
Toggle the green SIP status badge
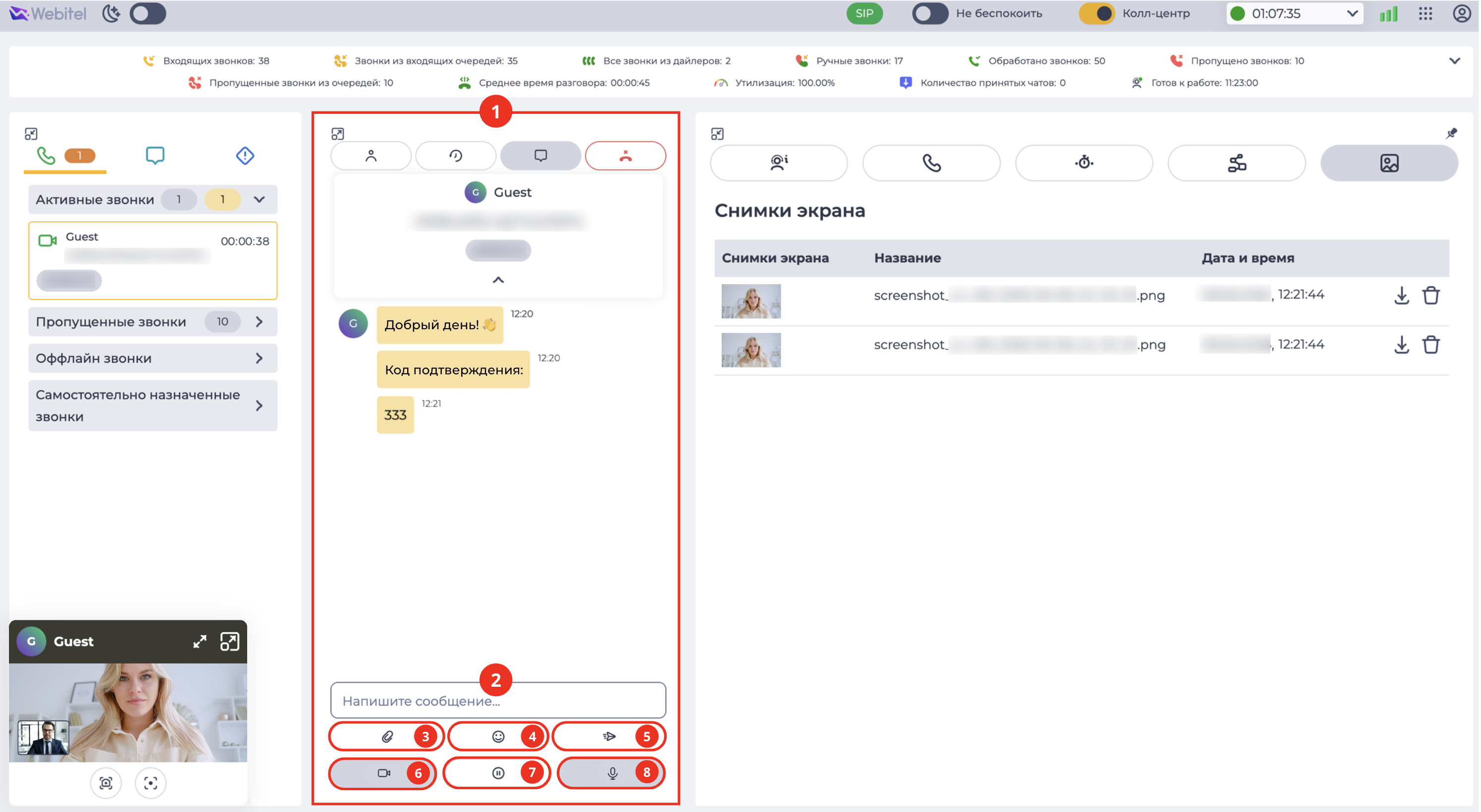[x=864, y=13]
